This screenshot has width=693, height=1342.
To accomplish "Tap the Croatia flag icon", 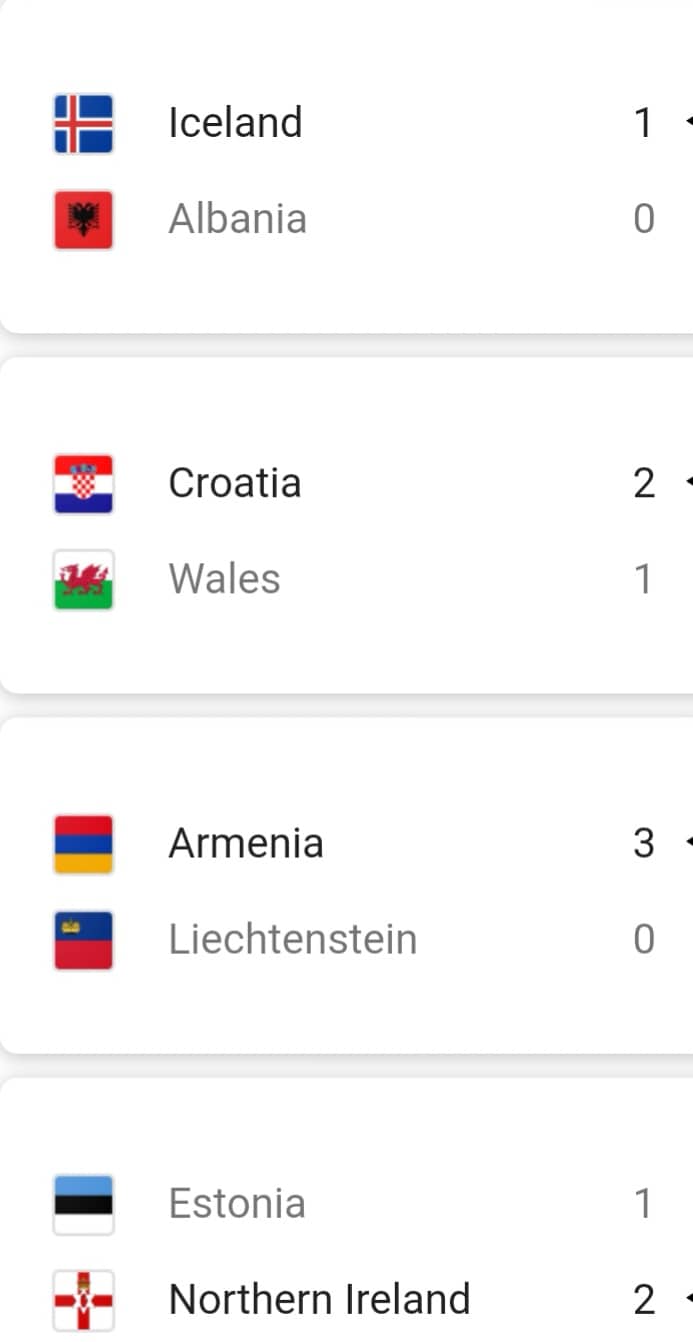I will [83, 483].
